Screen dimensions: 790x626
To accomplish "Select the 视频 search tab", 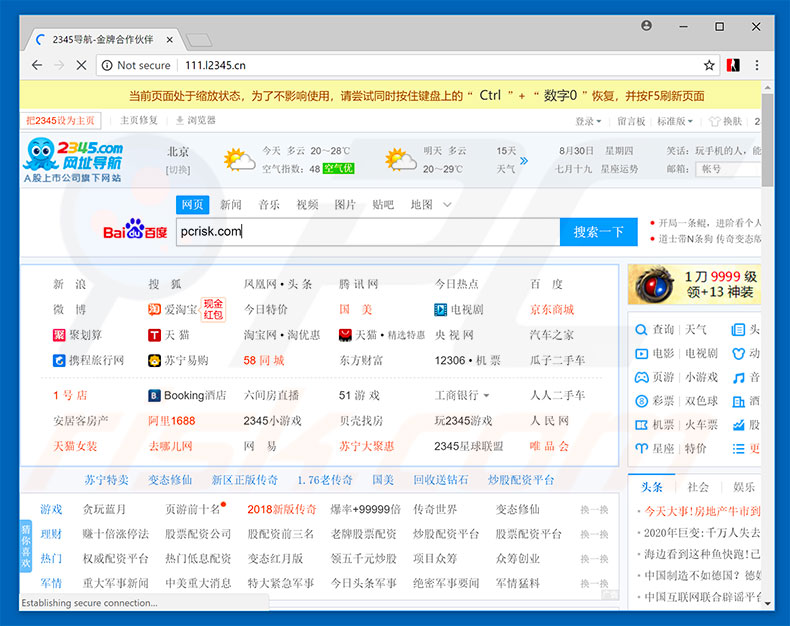I will point(307,205).
